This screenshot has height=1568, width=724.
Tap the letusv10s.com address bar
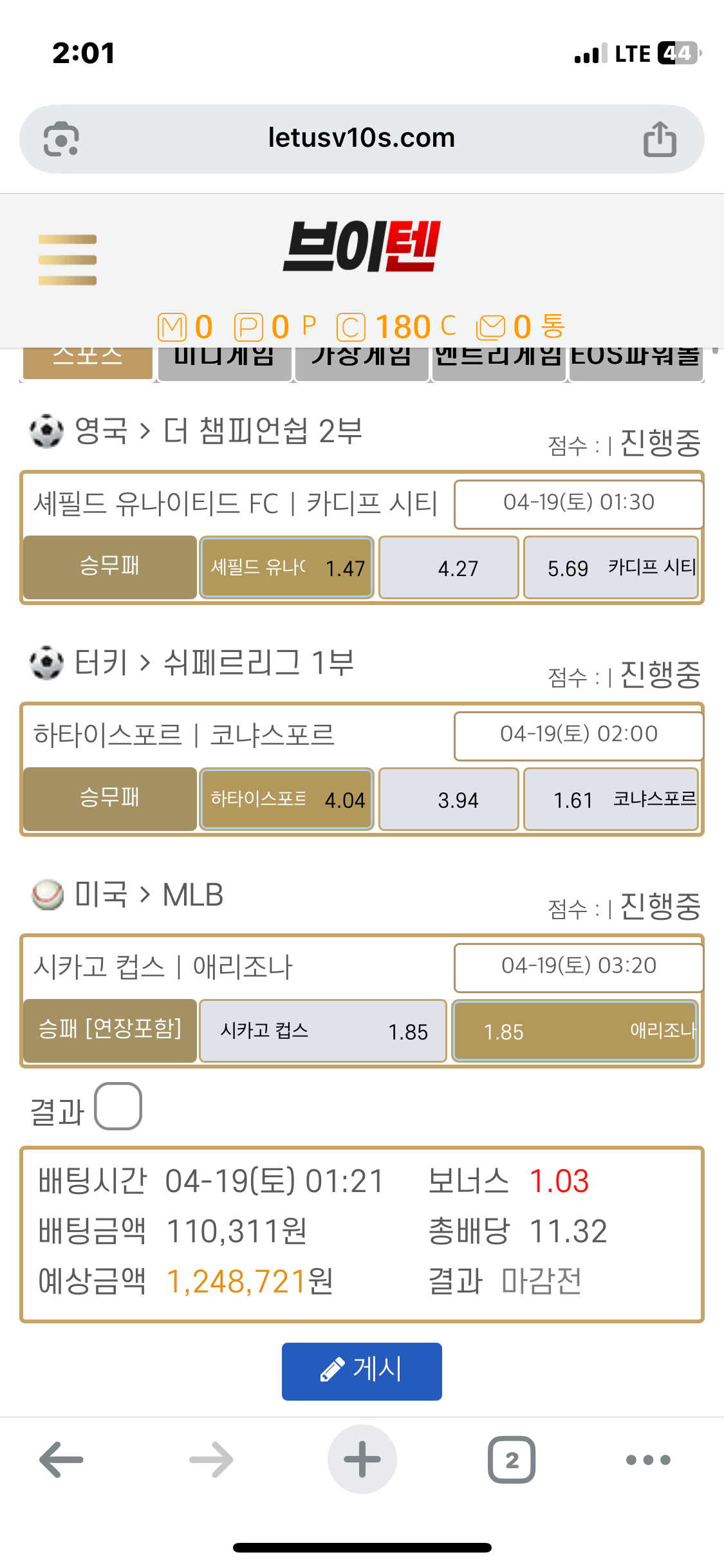[361, 138]
